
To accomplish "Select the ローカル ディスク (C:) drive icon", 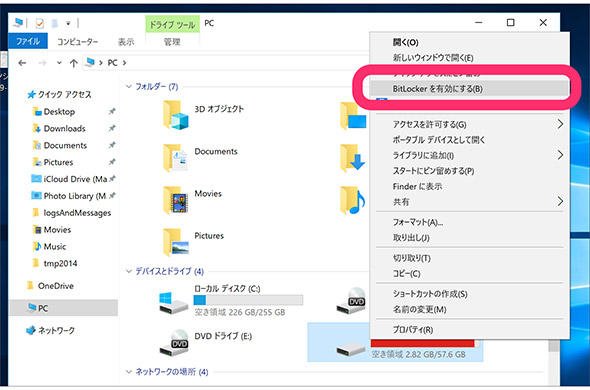I will tap(173, 302).
